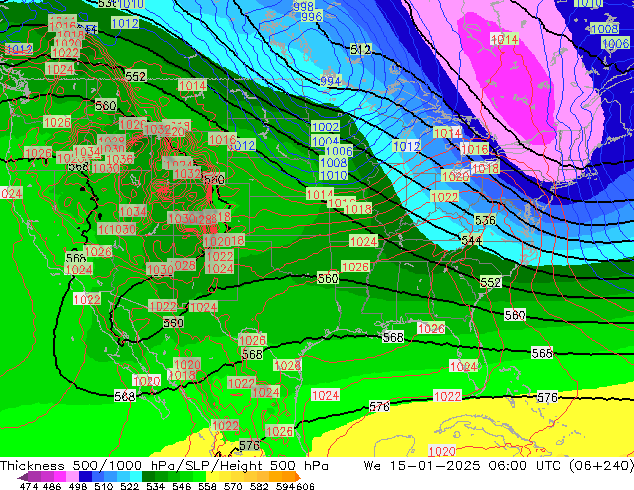Click the legend value 606
This screenshot has width=634, height=490.
tap(304, 486)
